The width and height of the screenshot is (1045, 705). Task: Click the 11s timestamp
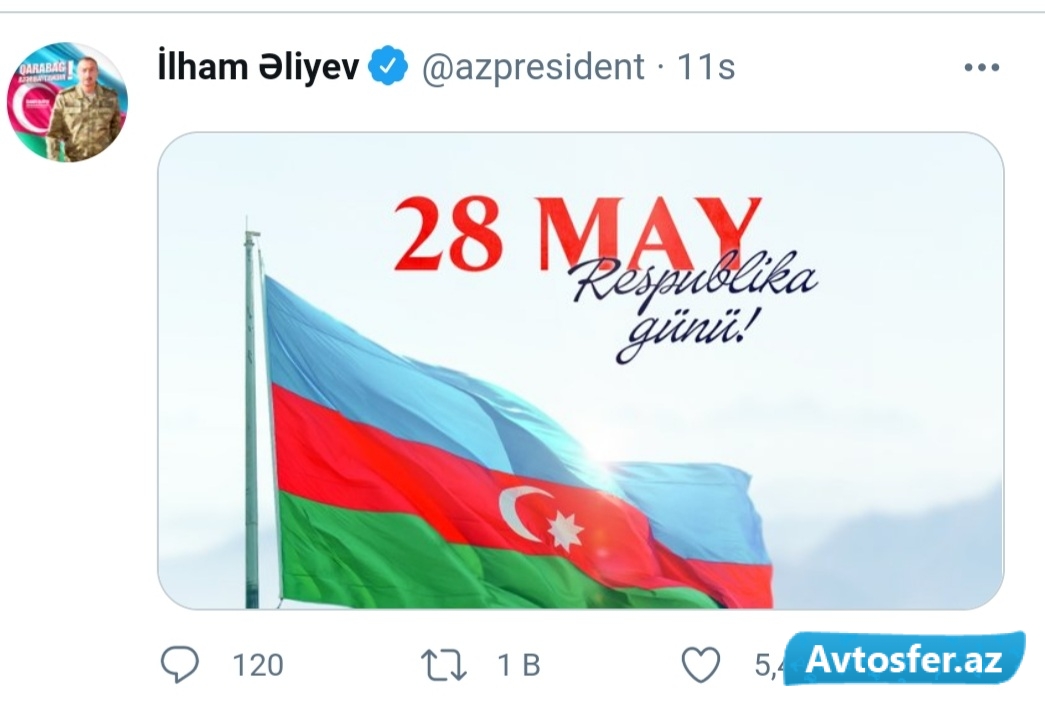(x=706, y=67)
